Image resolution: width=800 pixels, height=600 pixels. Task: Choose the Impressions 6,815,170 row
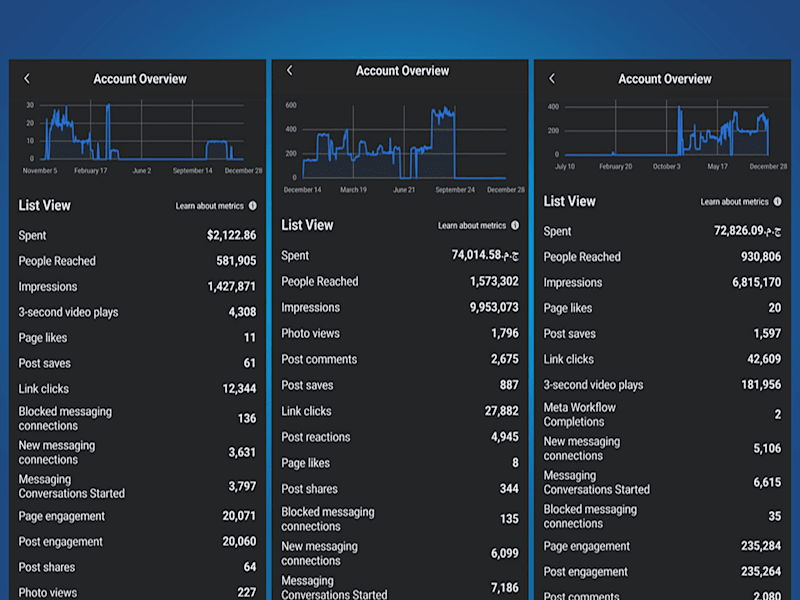coord(662,282)
